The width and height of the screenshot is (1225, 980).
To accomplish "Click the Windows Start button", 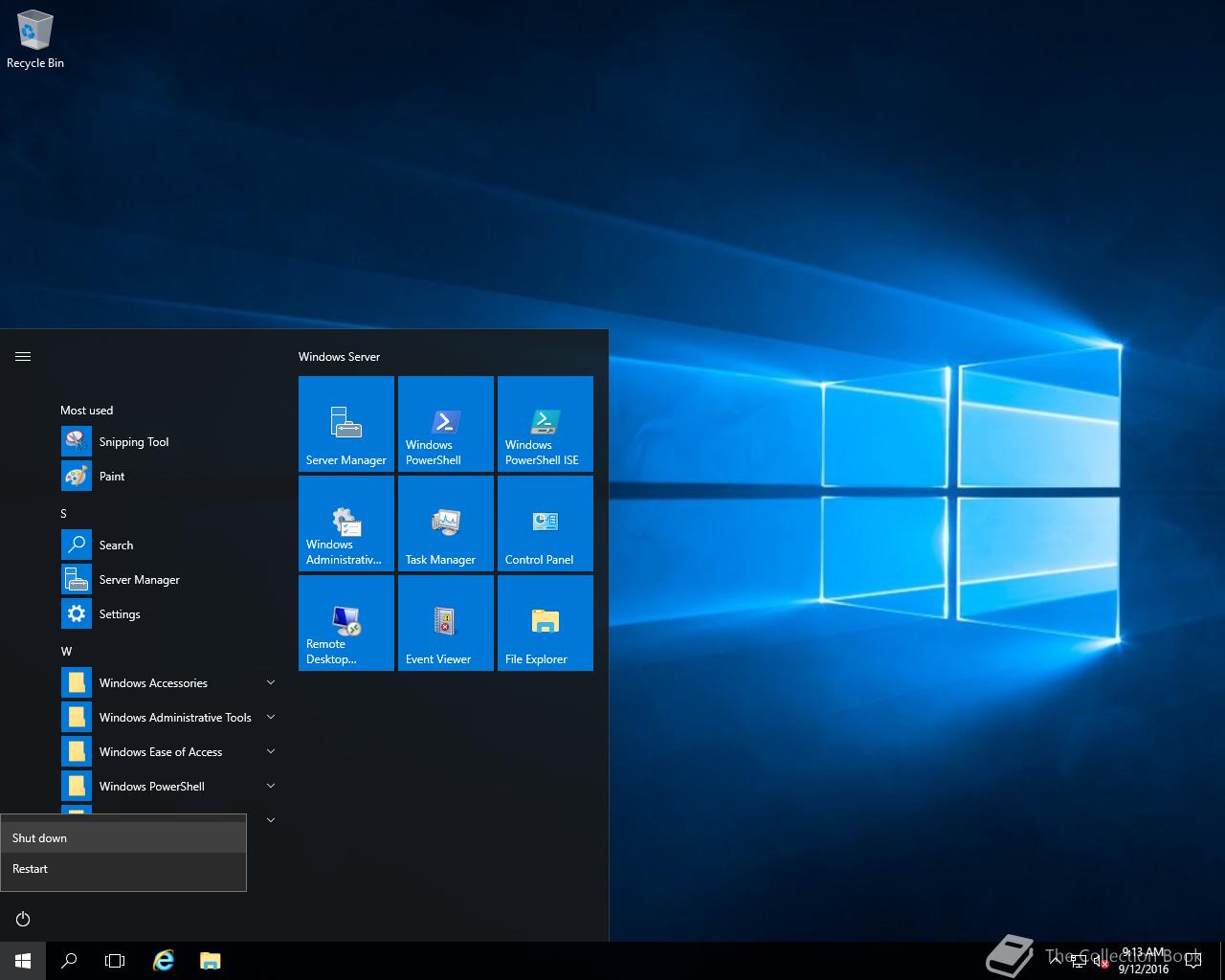I will (x=23, y=961).
